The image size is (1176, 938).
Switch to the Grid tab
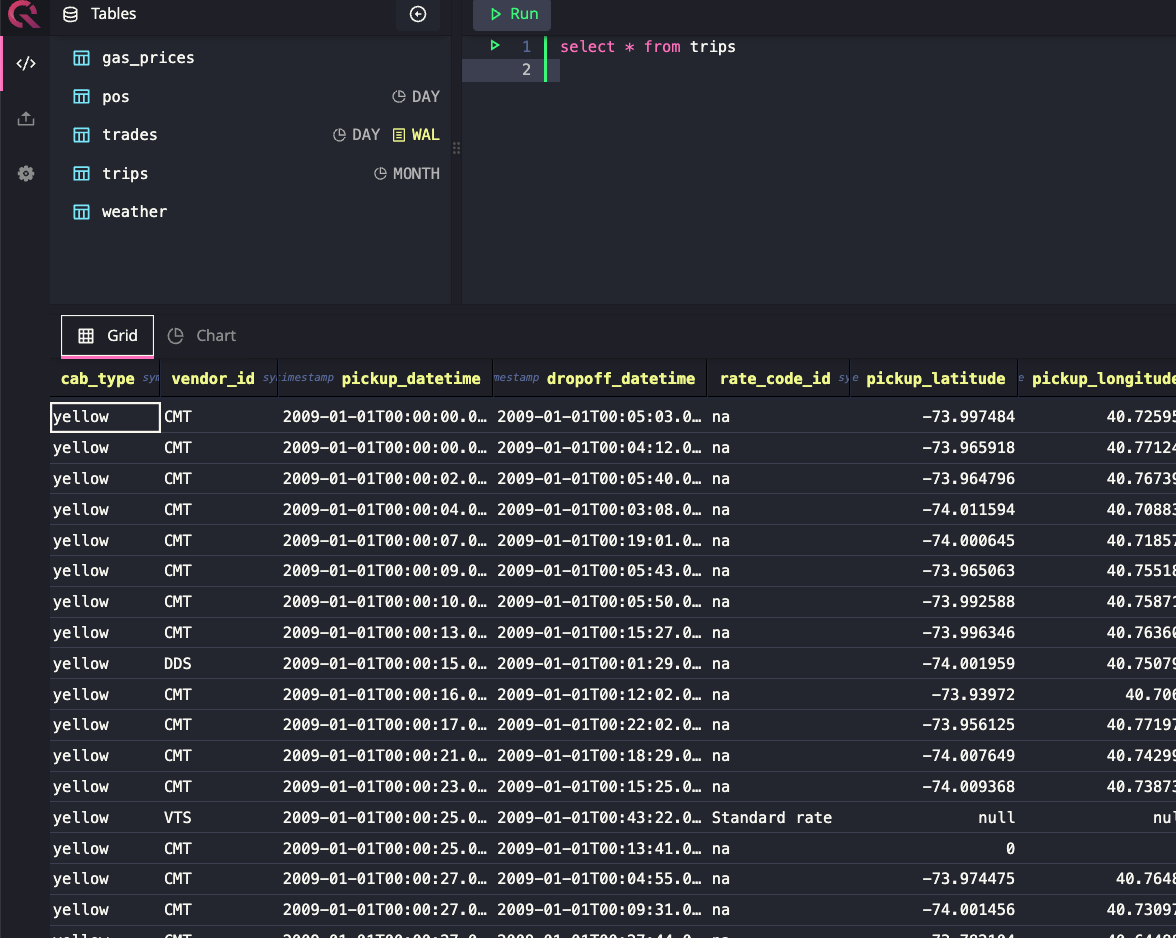pyautogui.click(x=107, y=336)
